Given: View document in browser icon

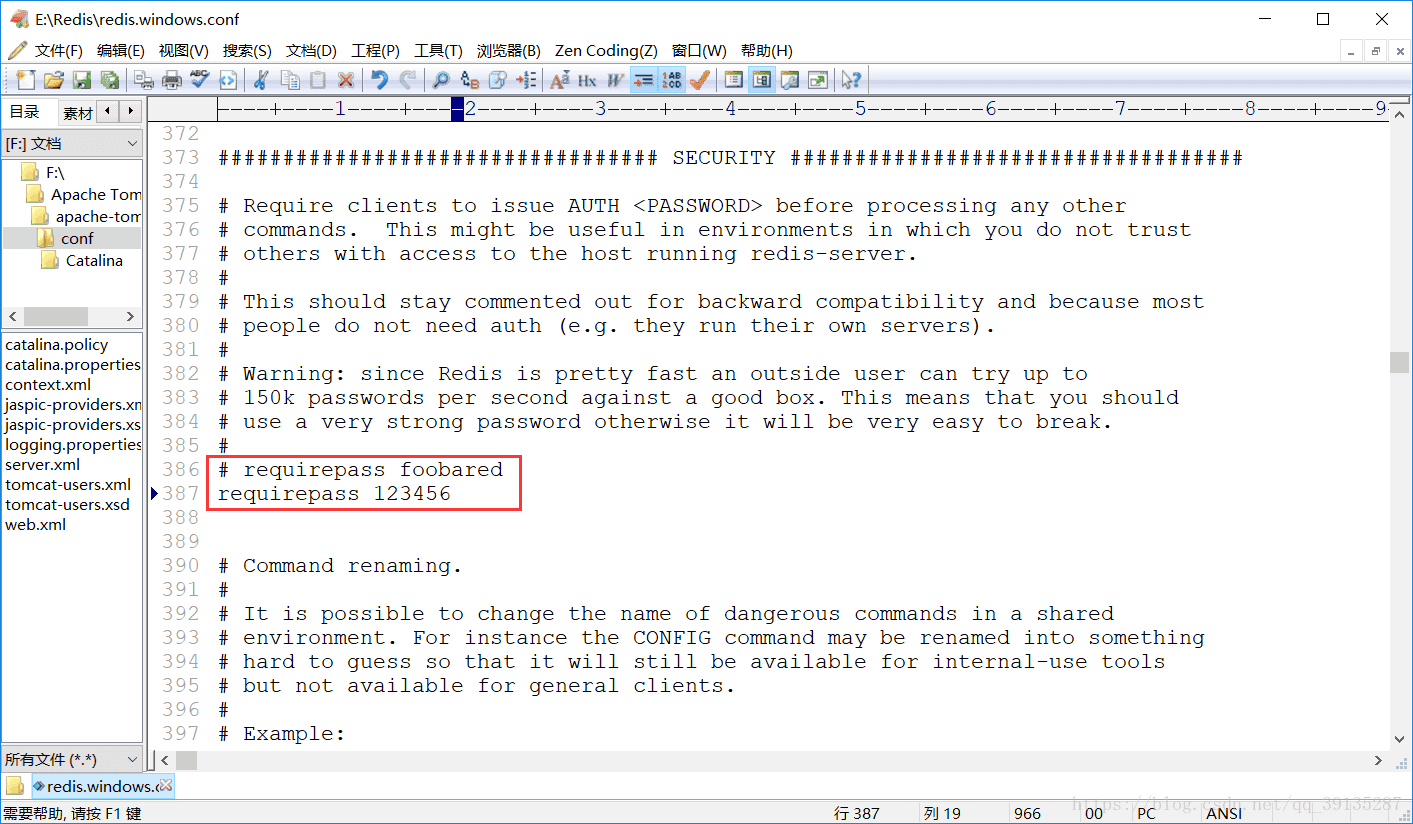Looking at the screenshot, I should click(228, 80).
